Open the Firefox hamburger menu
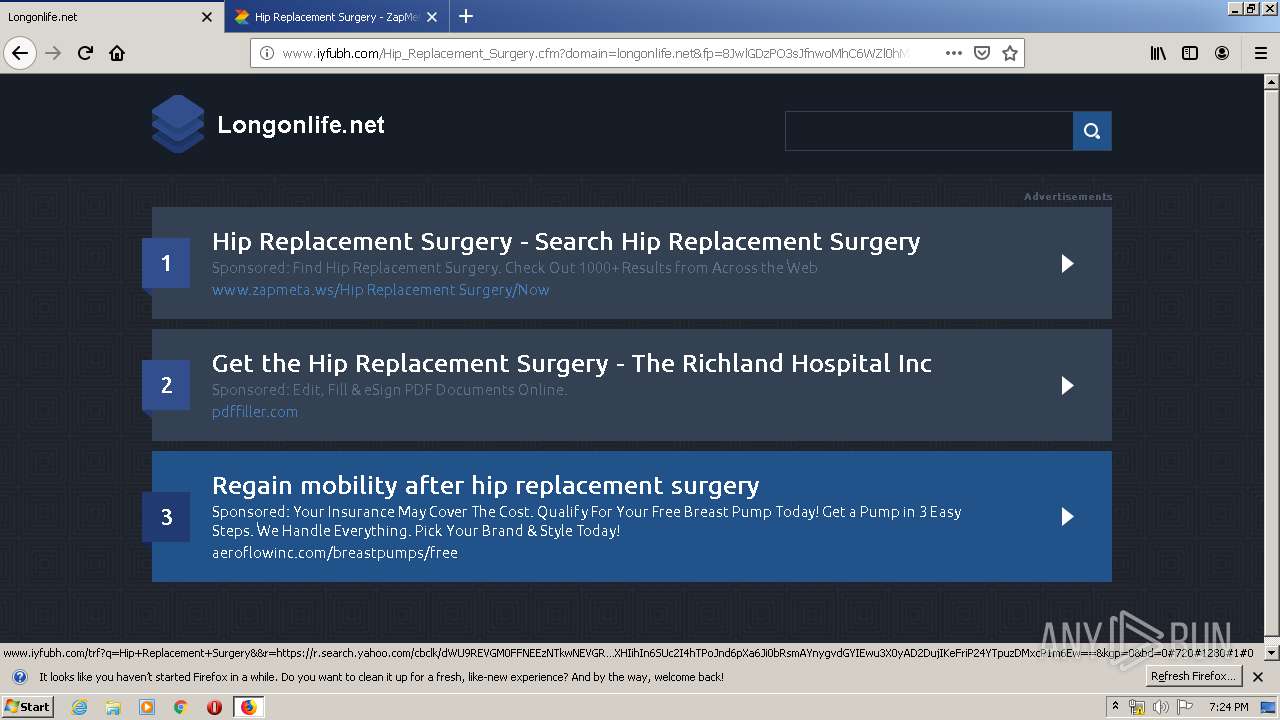This screenshot has height=720, width=1280. 1260,53
